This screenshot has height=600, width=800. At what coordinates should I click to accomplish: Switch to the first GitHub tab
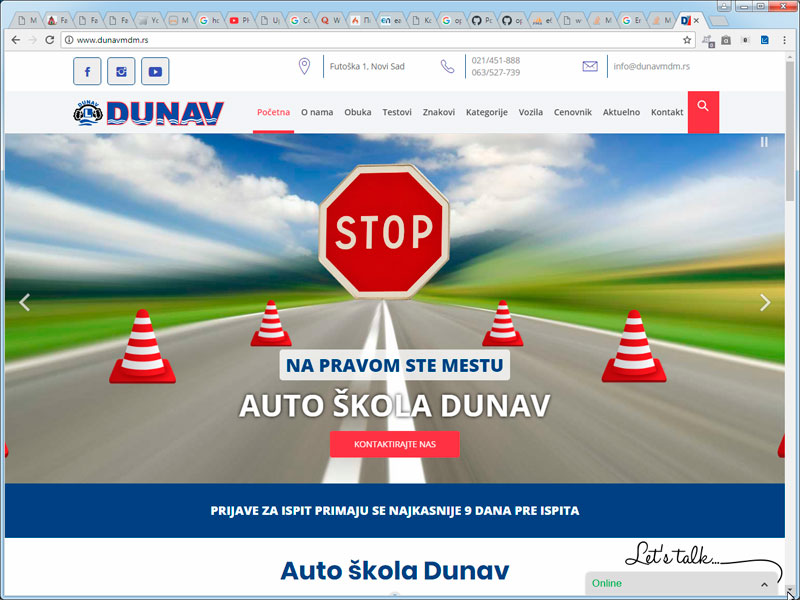tap(482, 20)
